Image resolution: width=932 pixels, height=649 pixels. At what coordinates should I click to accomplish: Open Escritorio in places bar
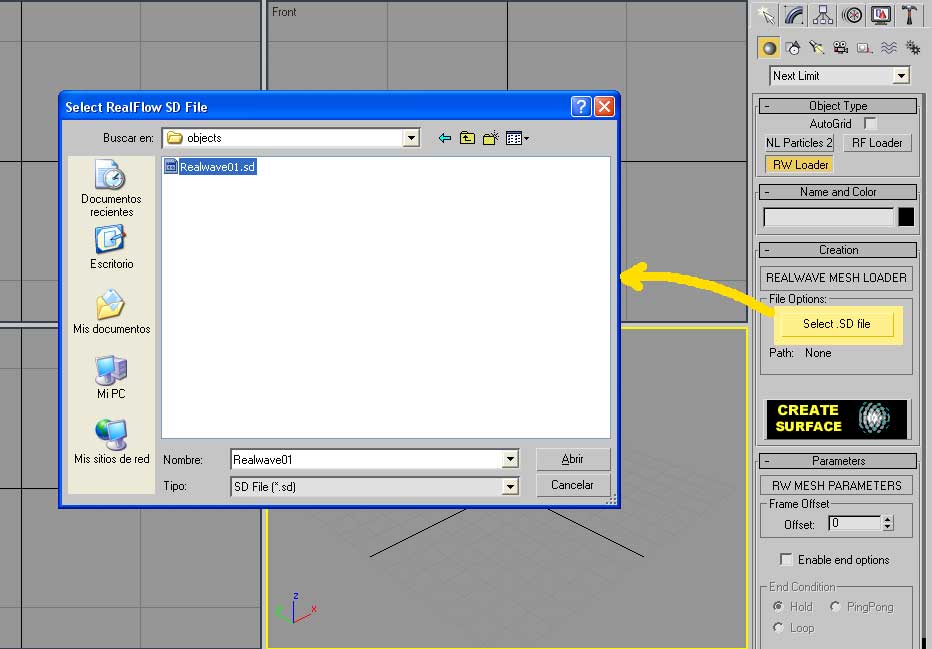111,248
